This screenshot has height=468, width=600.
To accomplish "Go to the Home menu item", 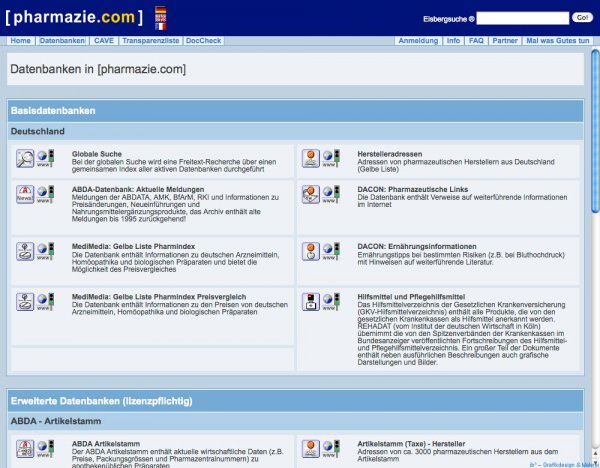I will click(20, 41).
